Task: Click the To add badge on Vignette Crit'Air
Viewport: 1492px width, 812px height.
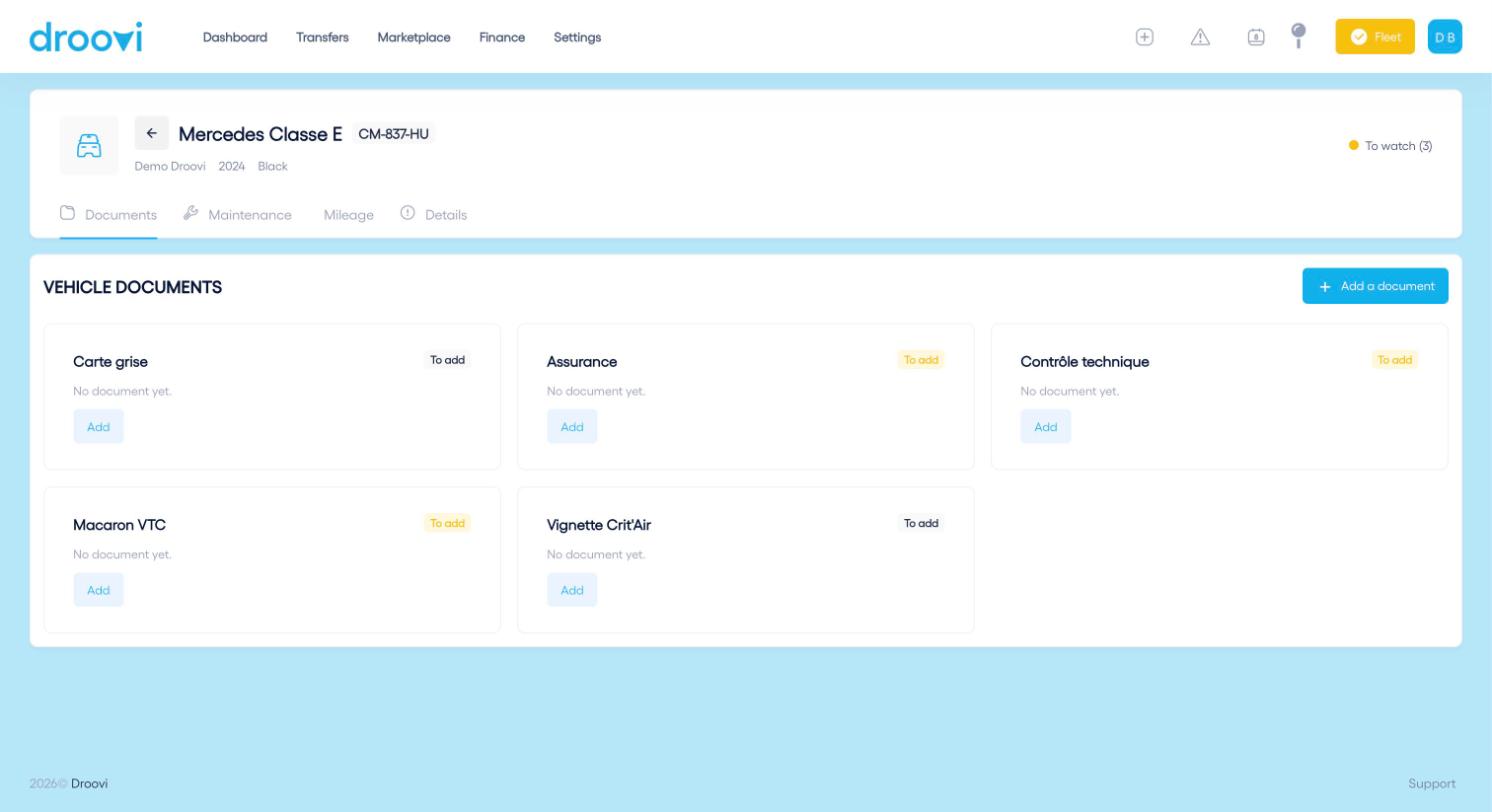Action: pyautogui.click(x=921, y=523)
